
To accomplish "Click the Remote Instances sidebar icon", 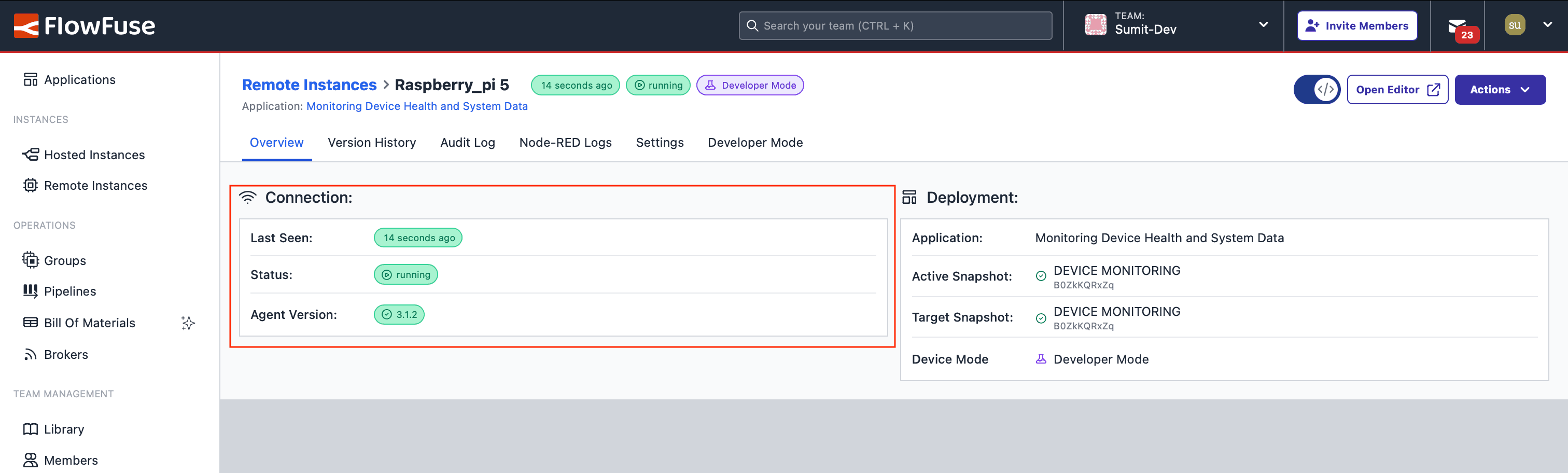I will click(30, 185).
